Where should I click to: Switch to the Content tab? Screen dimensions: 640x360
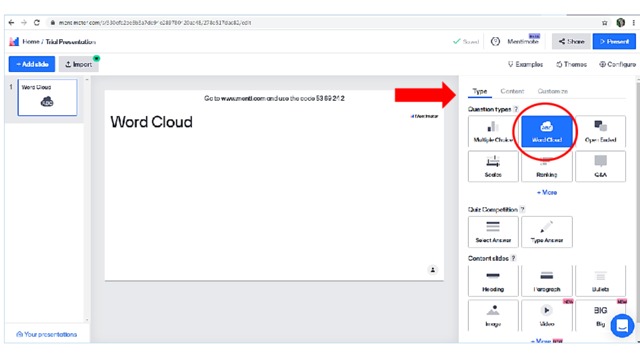tap(512, 91)
